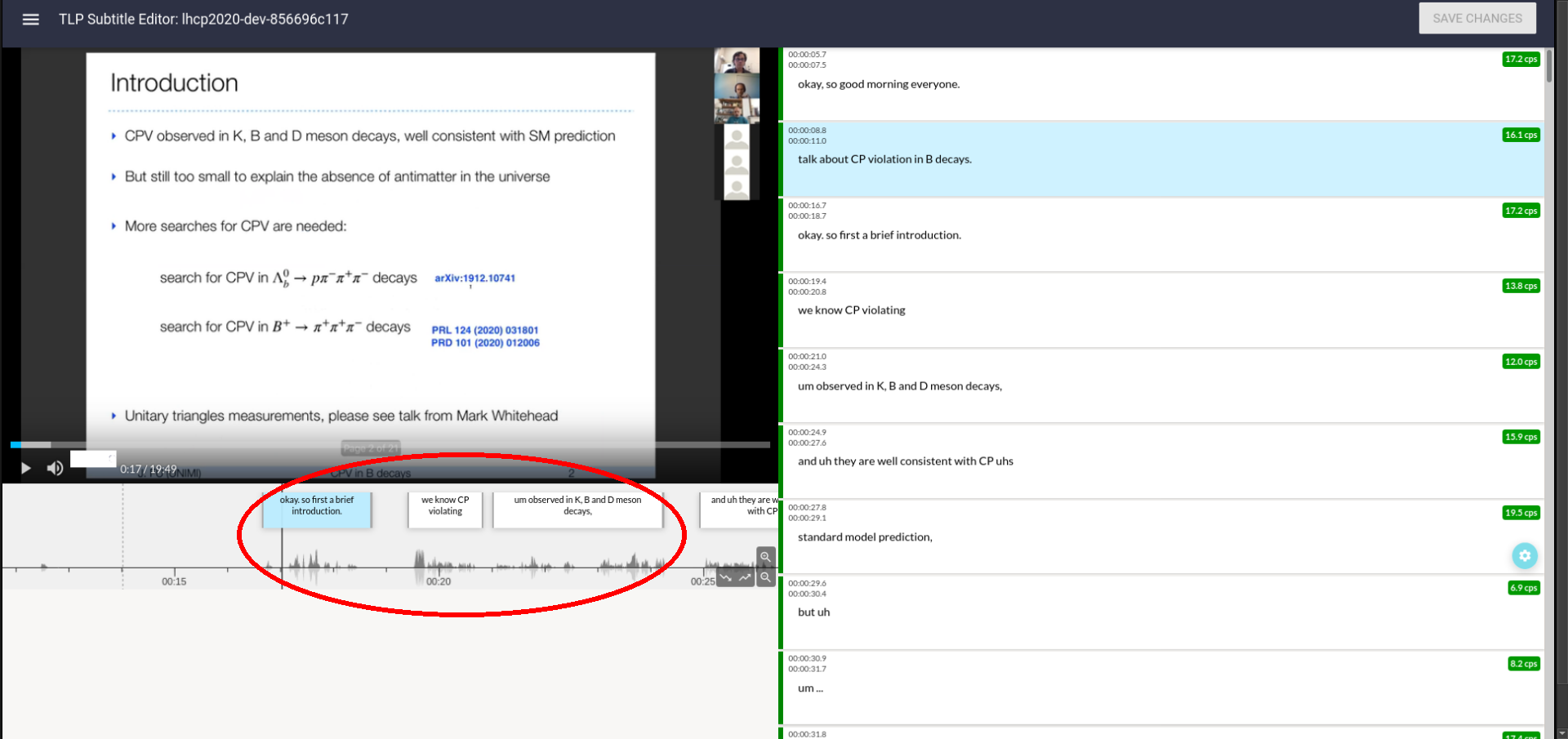Viewport: 1568px width, 739px height.
Task: Edit subtitle 'talk about CP violation in B decays.'
Action: pyautogui.click(x=884, y=159)
